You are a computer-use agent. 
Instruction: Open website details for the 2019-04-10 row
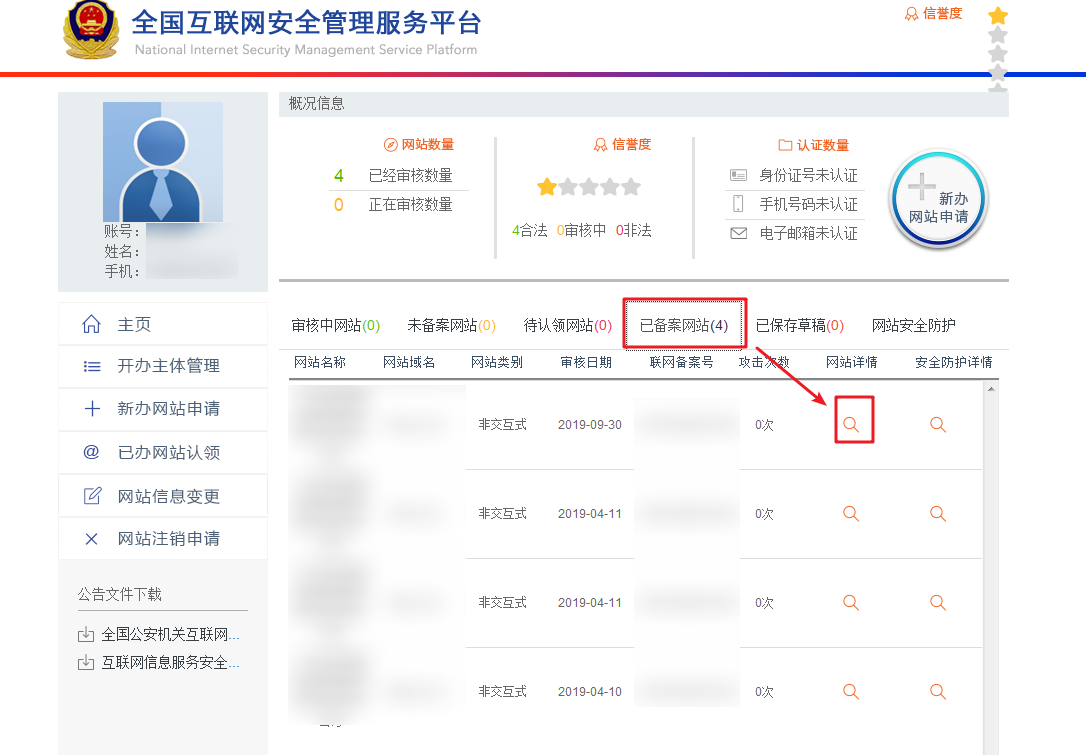851,691
